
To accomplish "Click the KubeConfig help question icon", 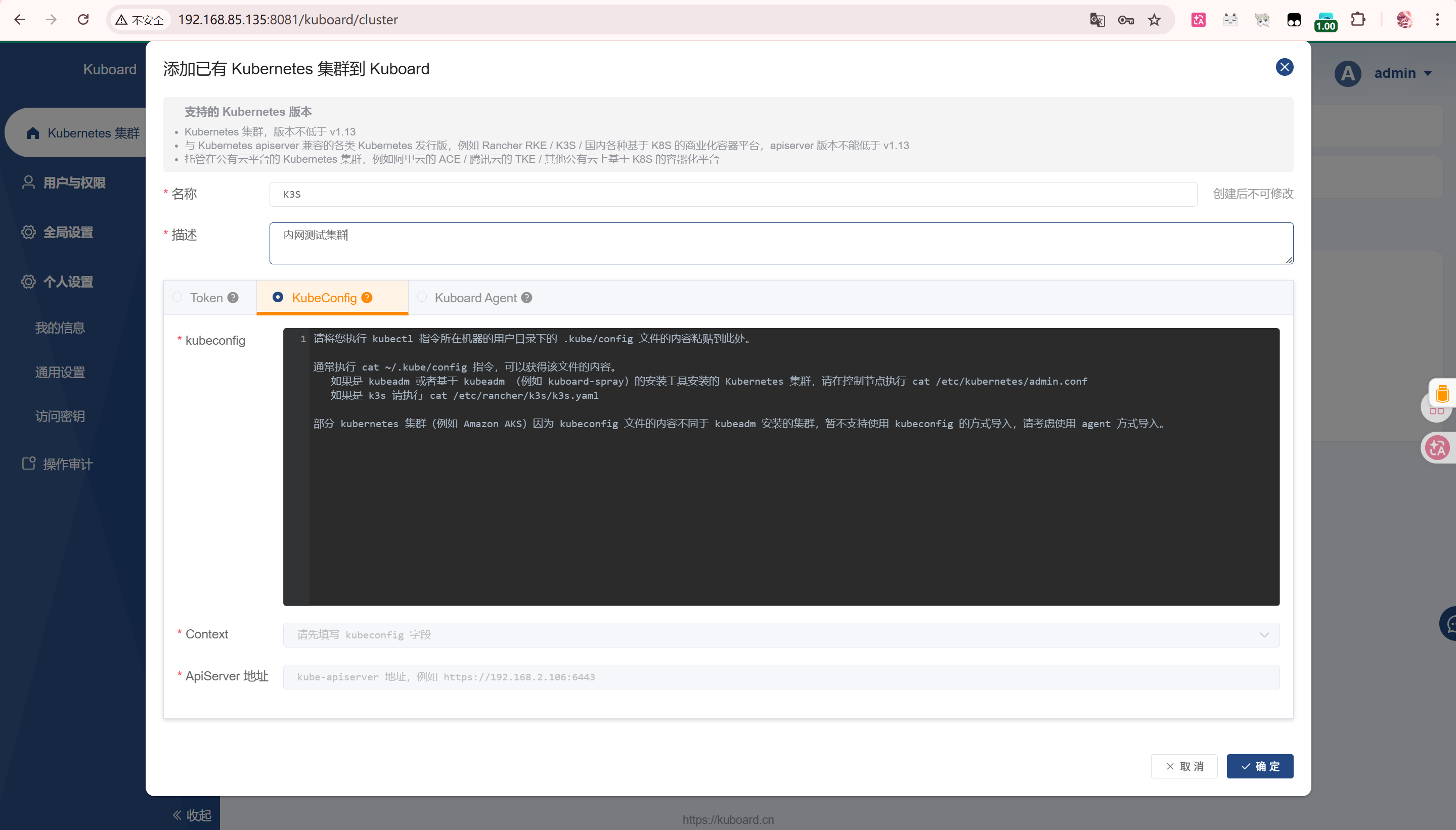I will click(367, 298).
